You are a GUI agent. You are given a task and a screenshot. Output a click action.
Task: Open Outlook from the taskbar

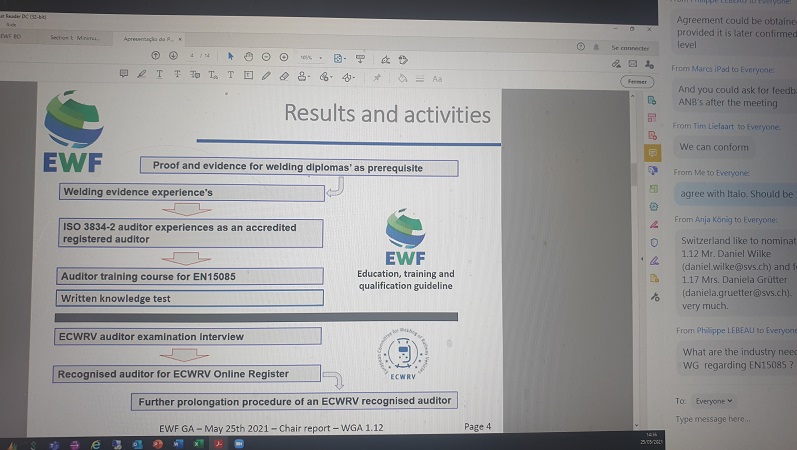click(137, 444)
